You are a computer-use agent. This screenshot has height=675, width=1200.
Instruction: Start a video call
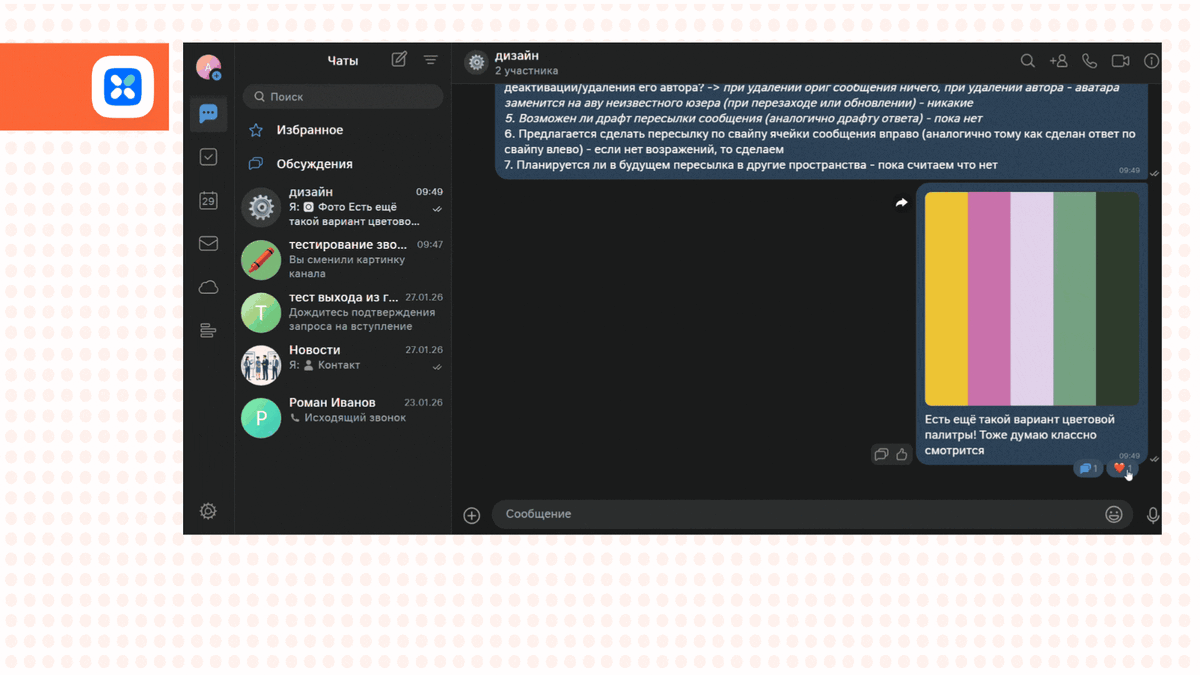pos(1120,62)
